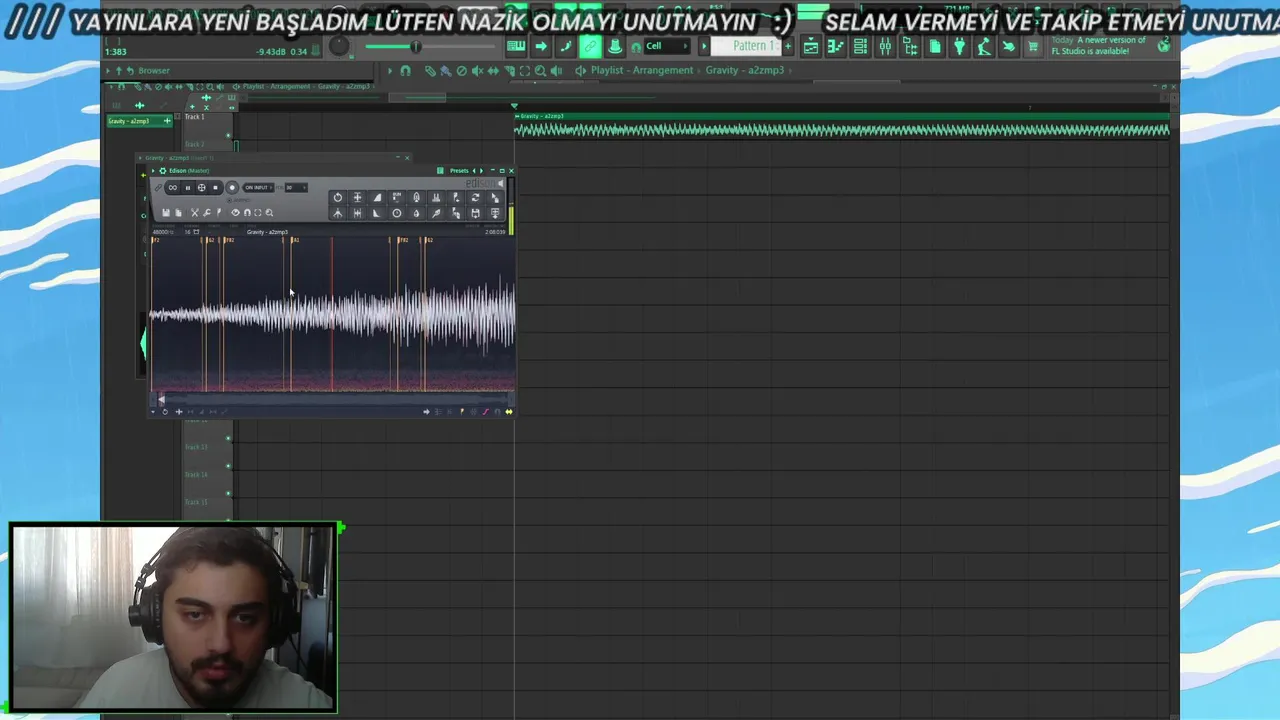Click Edison's normalize tool icon
This screenshot has height=720, width=1280.
pyautogui.click(x=357, y=197)
